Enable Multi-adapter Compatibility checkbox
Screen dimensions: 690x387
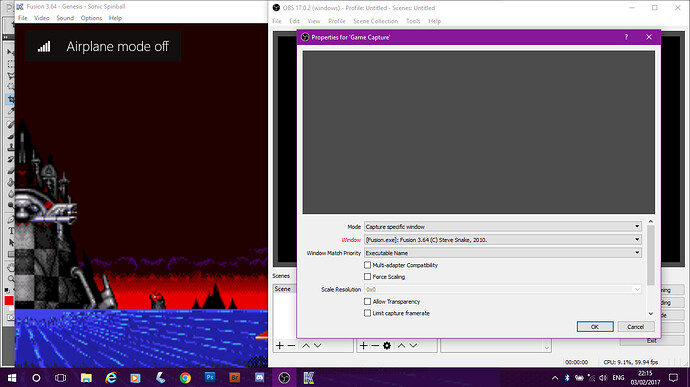pos(367,265)
